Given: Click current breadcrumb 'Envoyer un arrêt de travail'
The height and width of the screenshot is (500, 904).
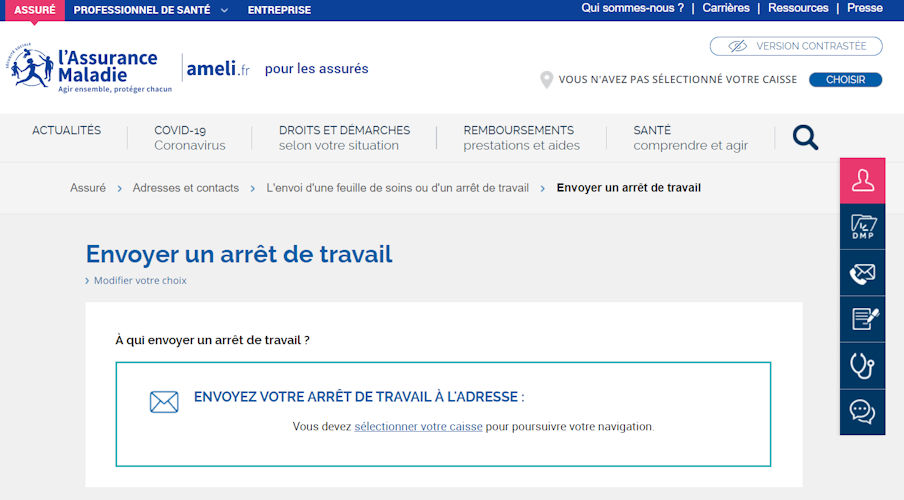Looking at the screenshot, I should [x=628, y=188].
